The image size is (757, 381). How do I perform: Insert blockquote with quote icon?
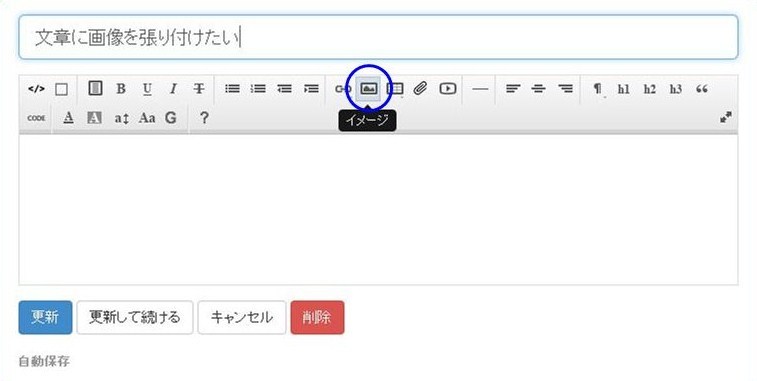[x=702, y=89]
